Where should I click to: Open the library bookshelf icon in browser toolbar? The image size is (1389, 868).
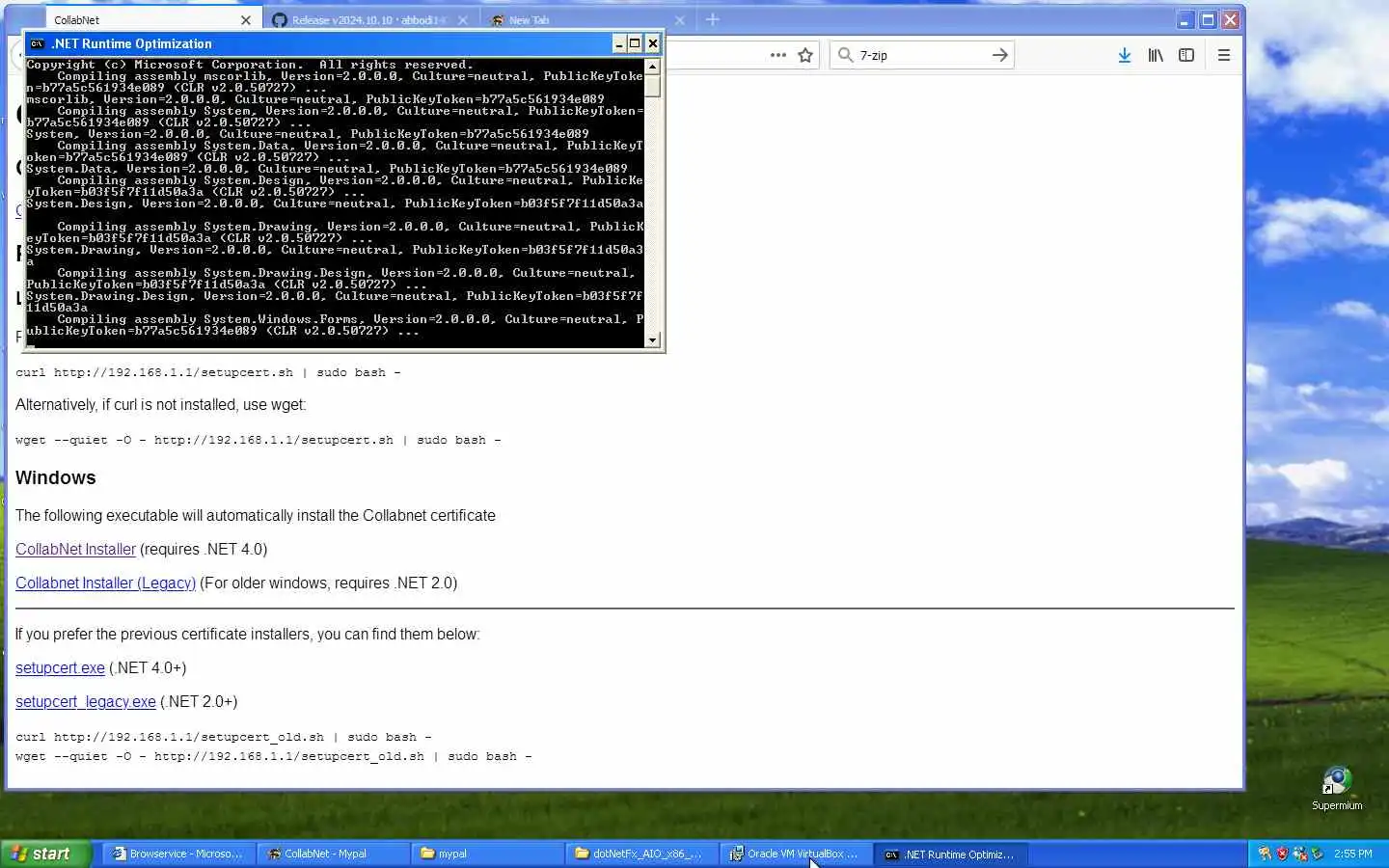pos(1156,56)
